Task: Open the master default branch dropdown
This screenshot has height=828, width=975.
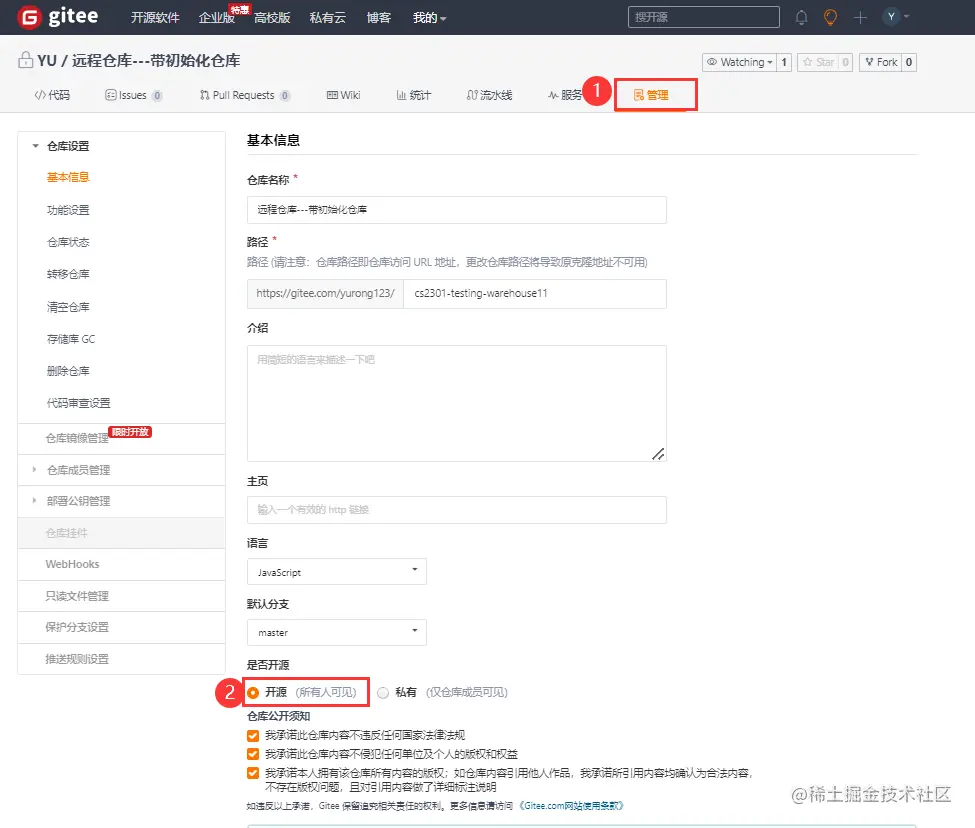Action: point(336,632)
